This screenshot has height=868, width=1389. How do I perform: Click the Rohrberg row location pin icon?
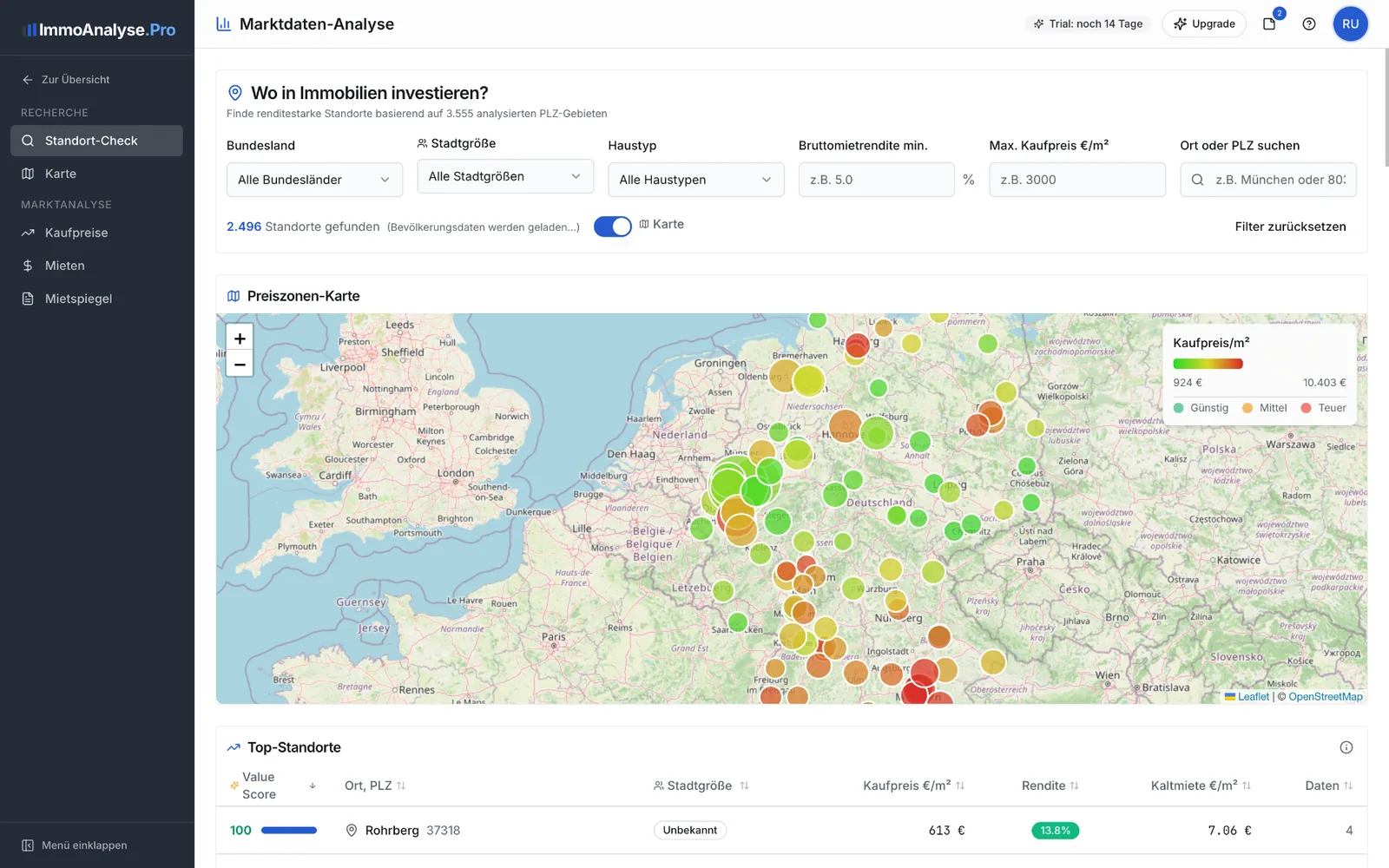(352, 831)
